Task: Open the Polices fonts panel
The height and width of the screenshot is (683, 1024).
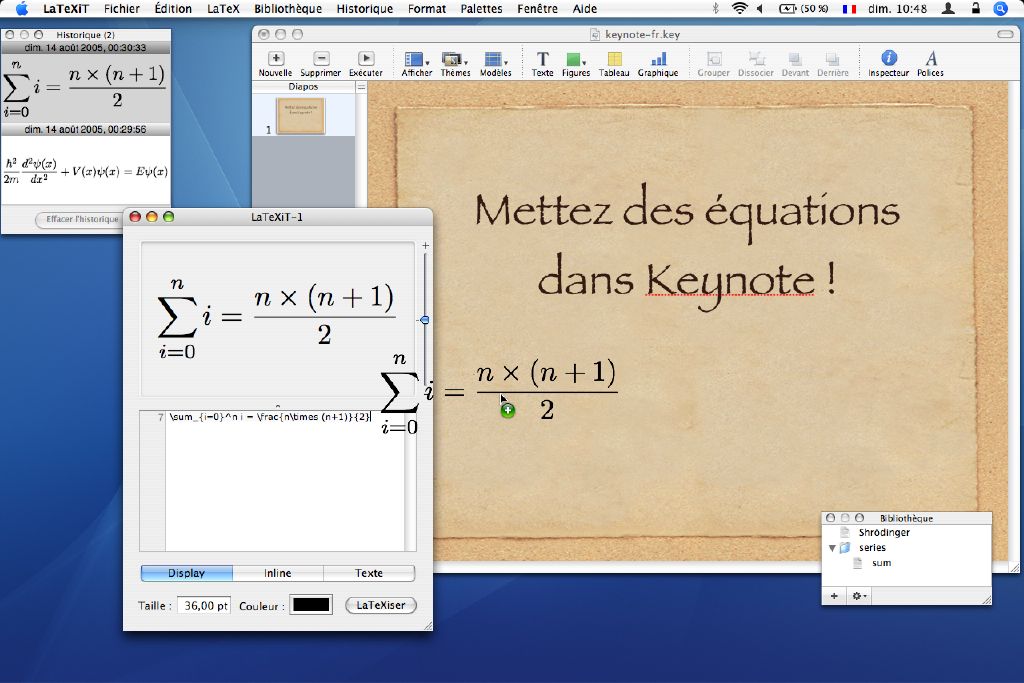Action: [x=931, y=58]
